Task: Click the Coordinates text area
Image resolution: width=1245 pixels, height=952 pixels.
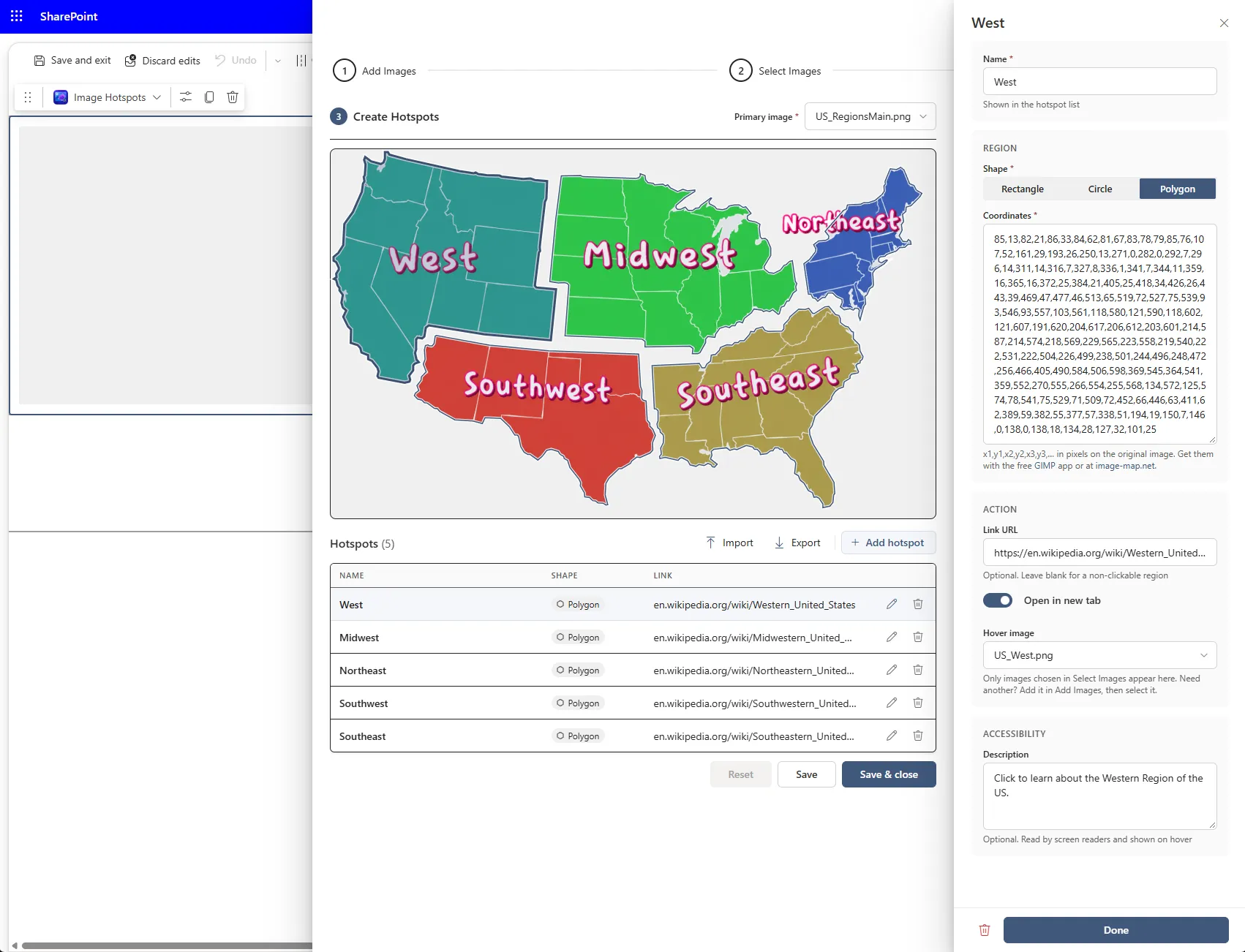Action: click(x=1099, y=333)
